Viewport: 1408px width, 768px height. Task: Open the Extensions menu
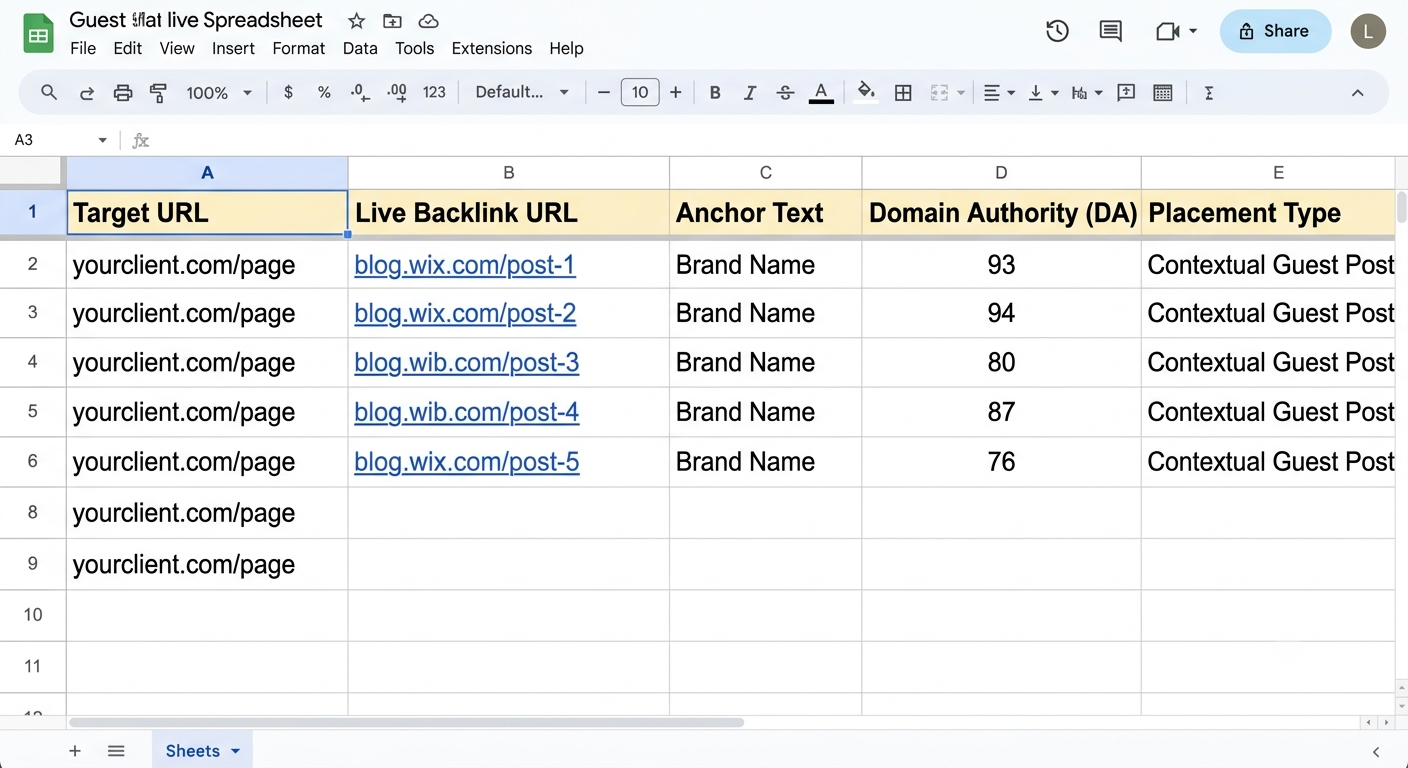click(491, 48)
